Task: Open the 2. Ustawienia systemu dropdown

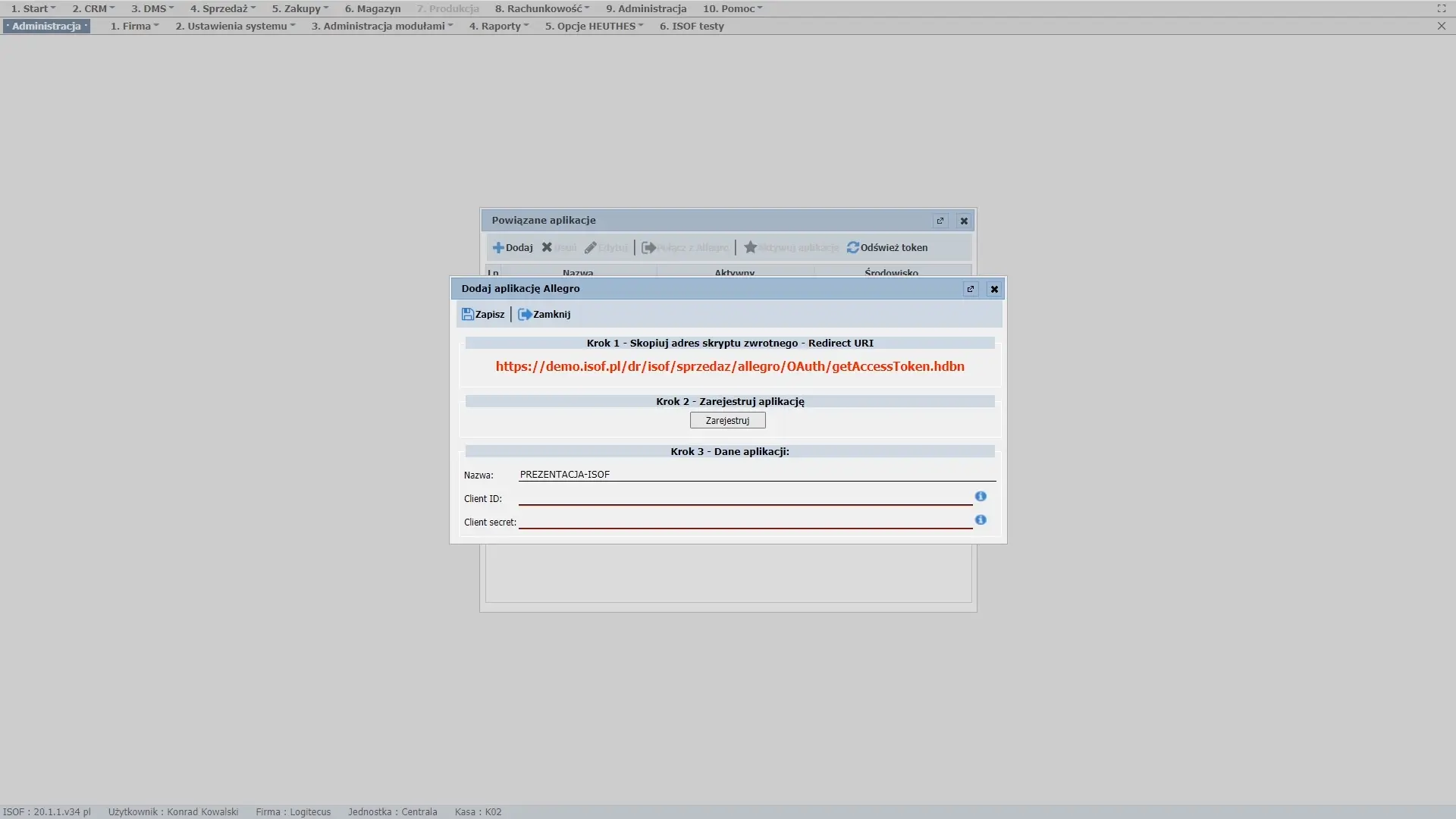Action: (235, 26)
